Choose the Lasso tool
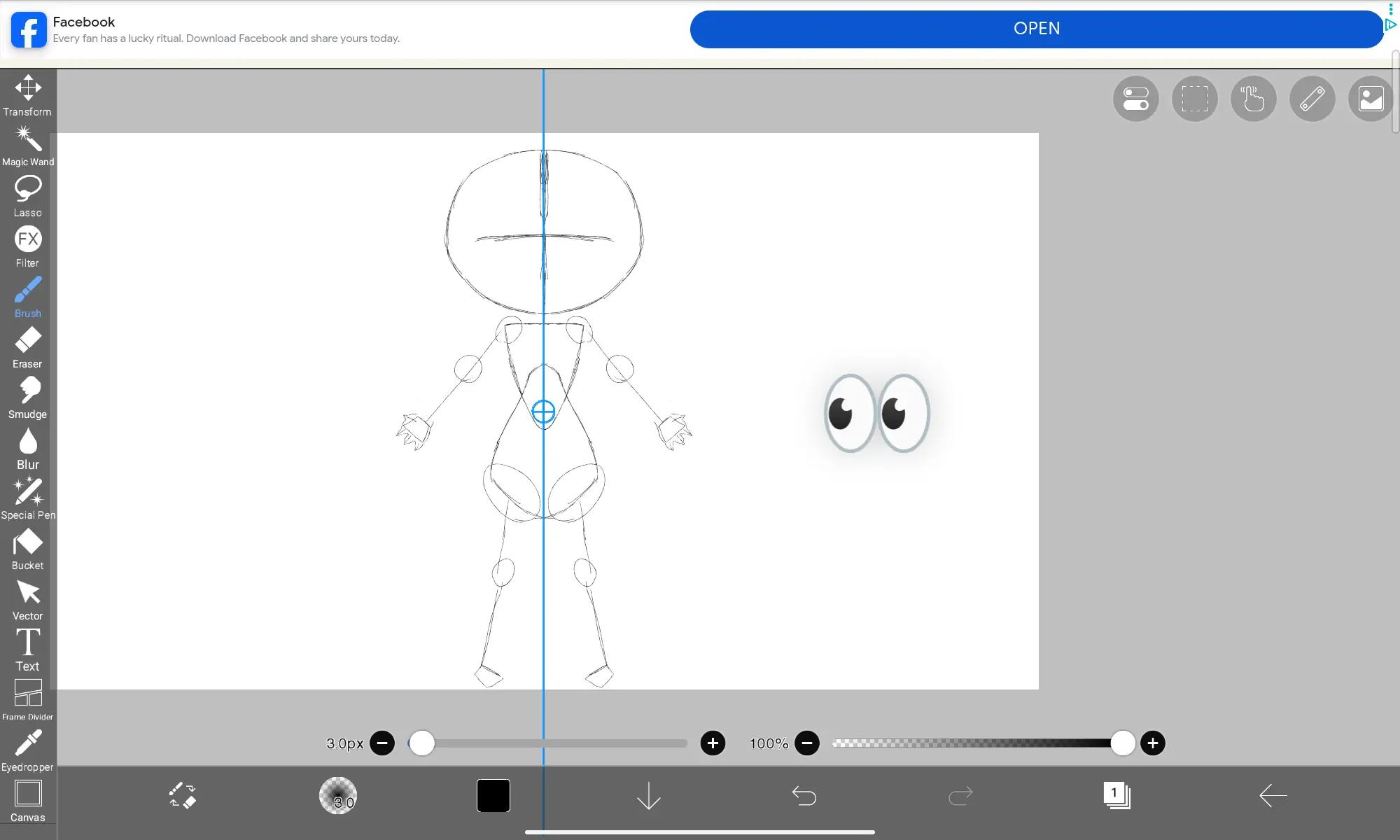Image resolution: width=1400 pixels, height=840 pixels. (28, 197)
